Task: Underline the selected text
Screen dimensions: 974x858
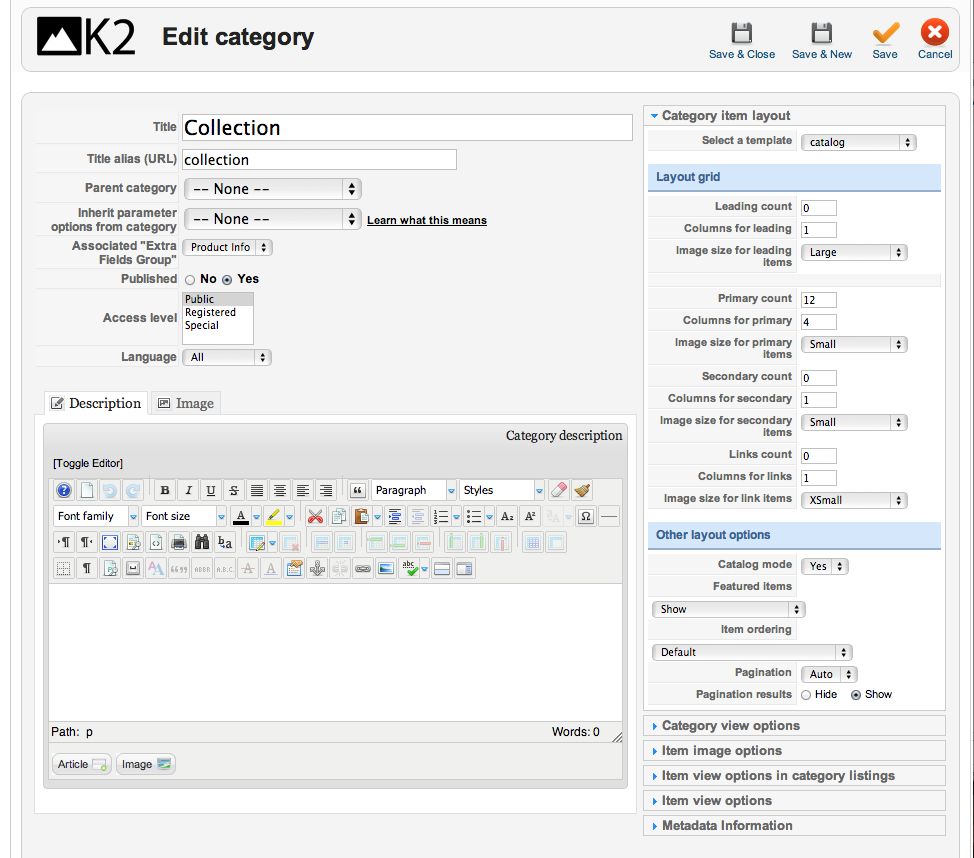Action: pos(211,490)
